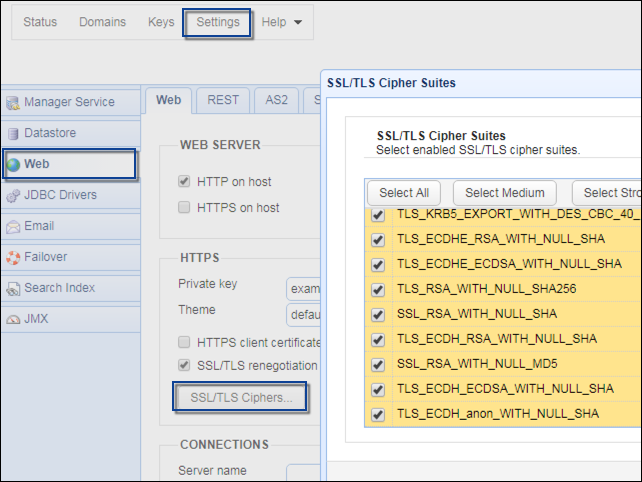This screenshot has width=642, height=482.
Task: Click the Manager Service sidebar icon
Action: tap(13, 102)
